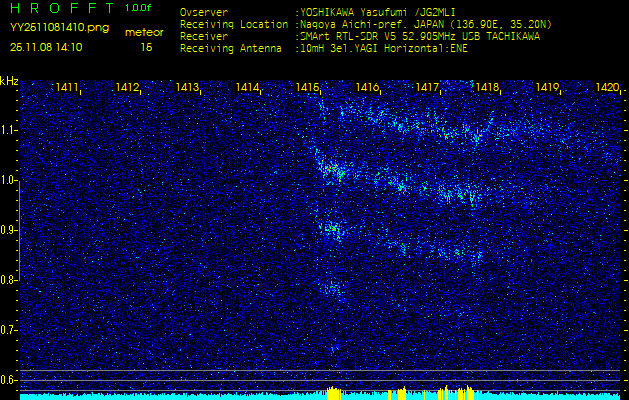Select the 1412 time tick label
The height and width of the screenshot is (400, 629).
127,88
